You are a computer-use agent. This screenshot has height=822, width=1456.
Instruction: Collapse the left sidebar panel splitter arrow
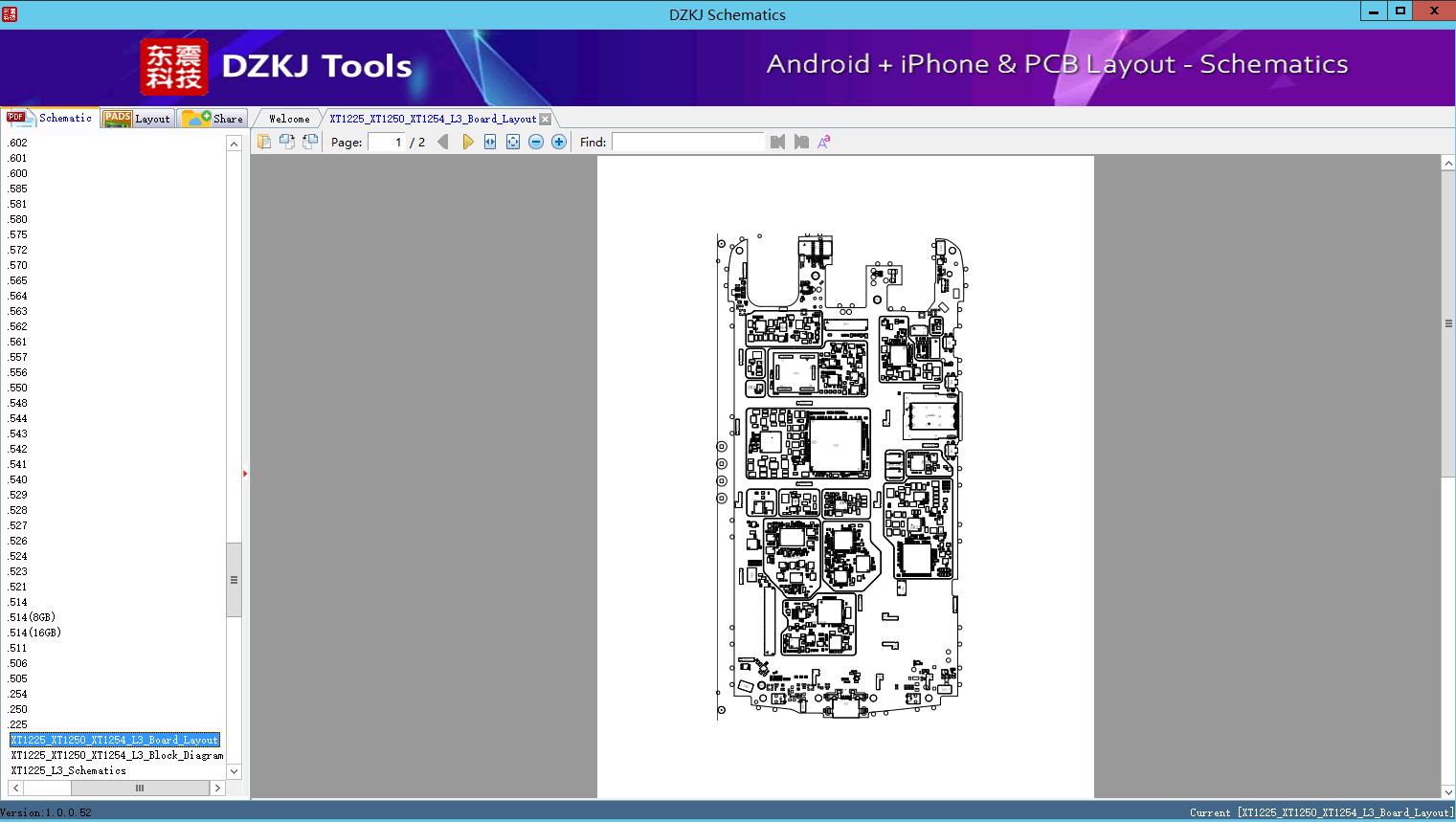(245, 474)
